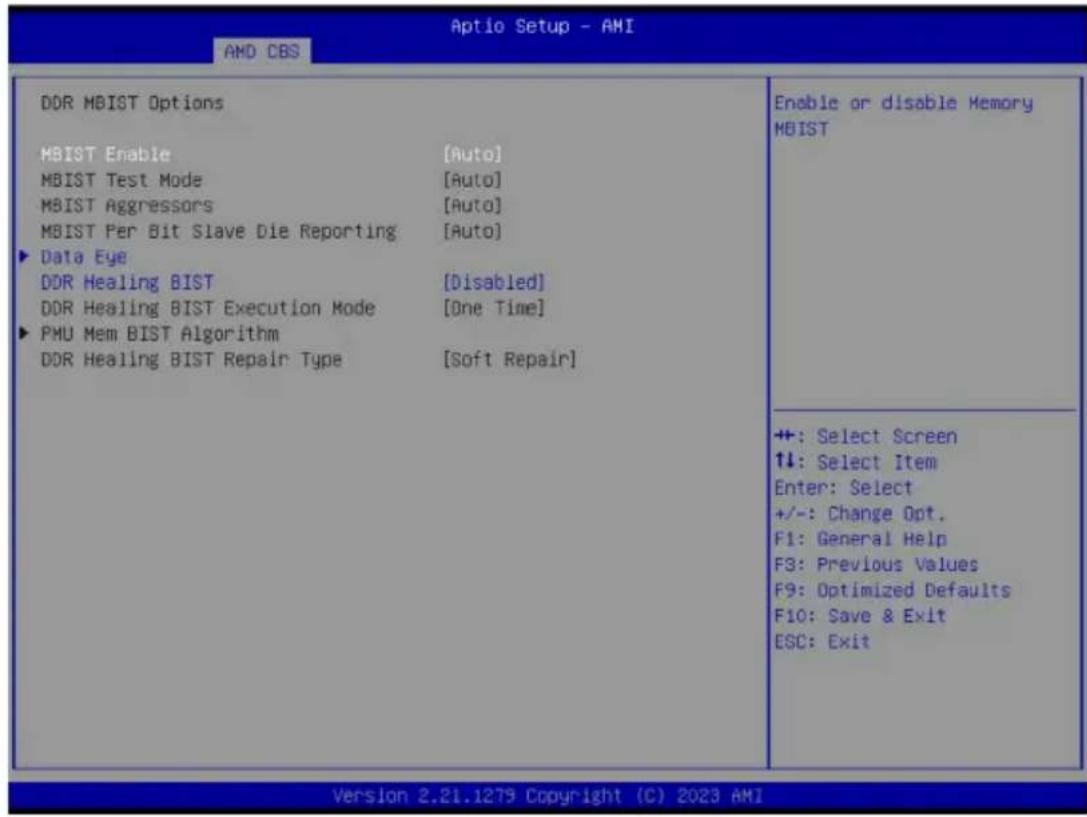The image size is (1087, 817).
Task: Select the AMD CBS tab
Action: coord(262,51)
